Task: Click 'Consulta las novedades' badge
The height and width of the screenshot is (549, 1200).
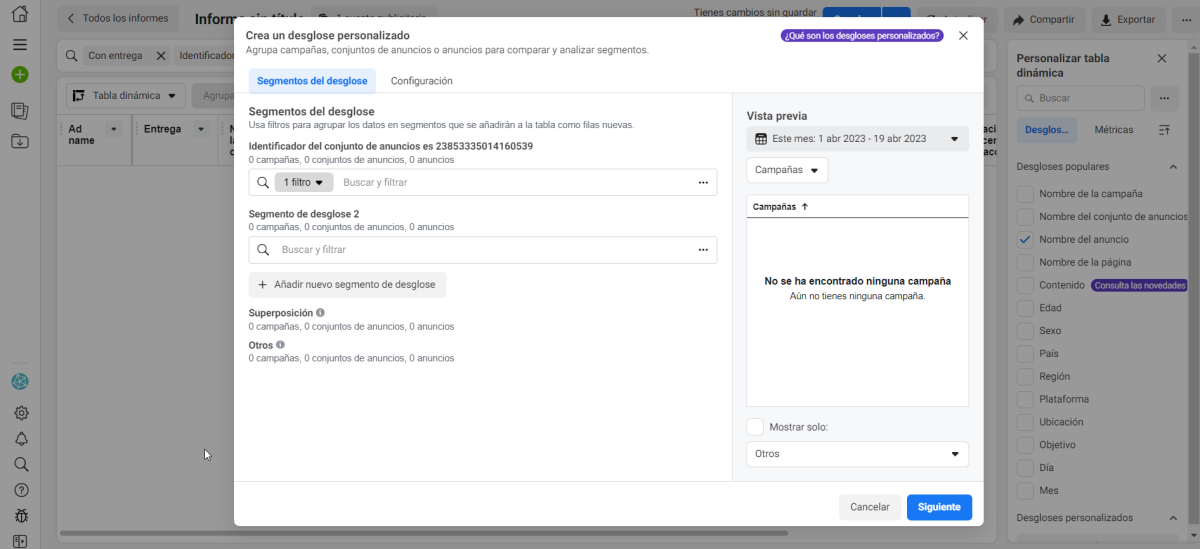Action: click(x=1138, y=285)
